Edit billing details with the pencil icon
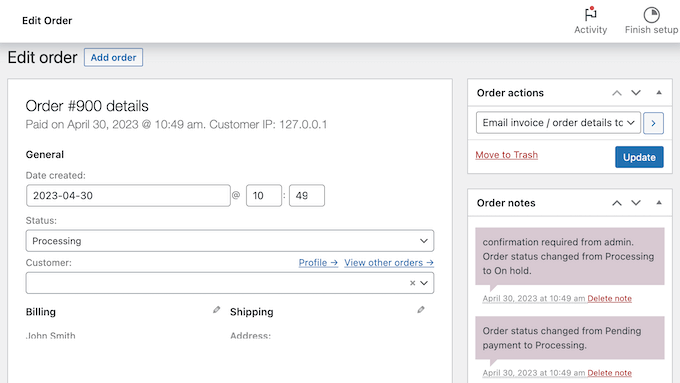Image resolution: width=680 pixels, height=383 pixels. click(216, 310)
